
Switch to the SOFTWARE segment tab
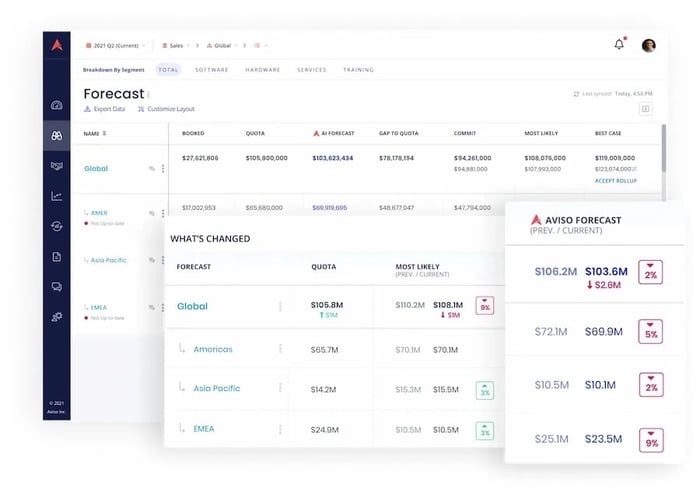coord(212,70)
